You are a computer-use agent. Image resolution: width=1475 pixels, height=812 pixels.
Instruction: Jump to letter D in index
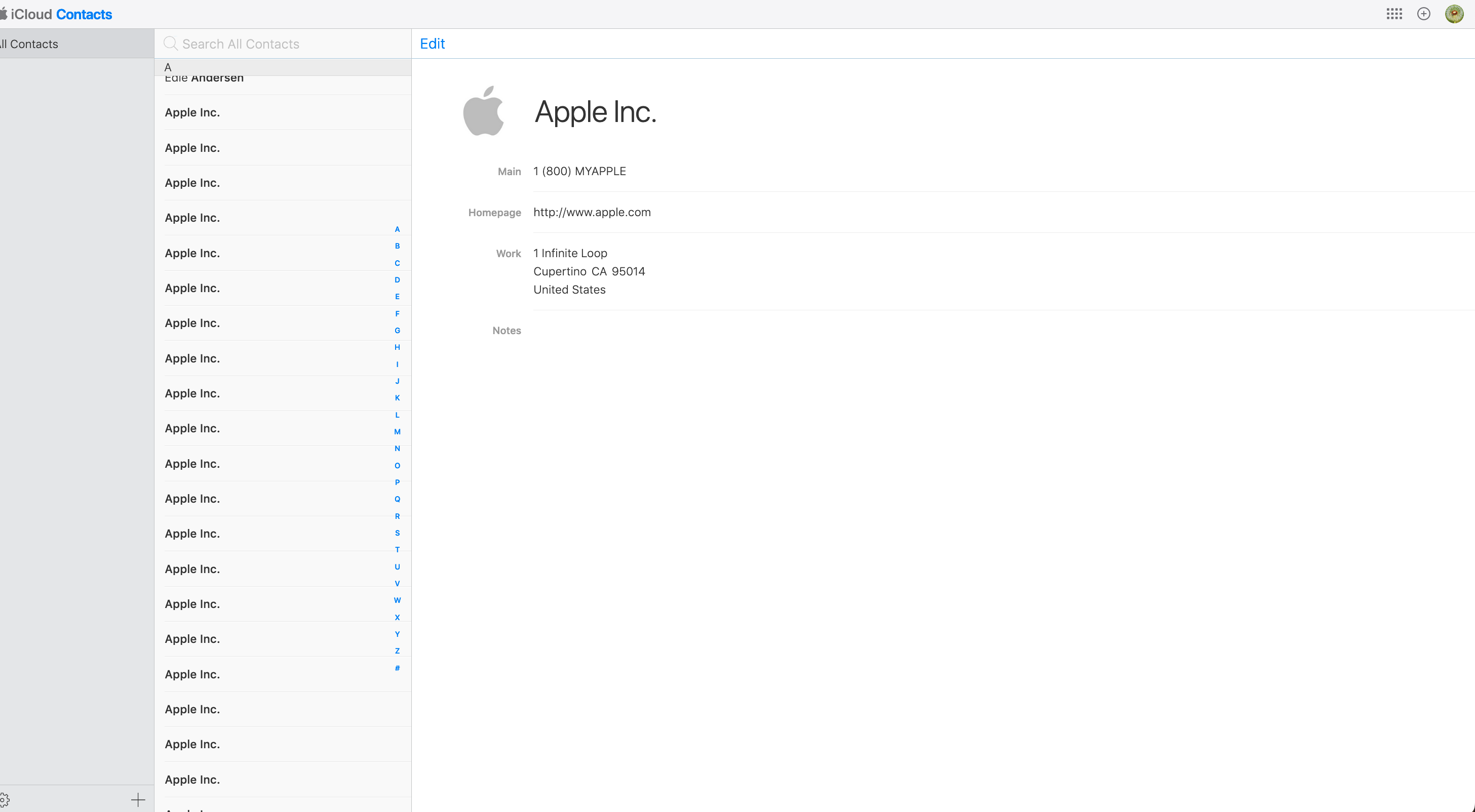[398, 280]
